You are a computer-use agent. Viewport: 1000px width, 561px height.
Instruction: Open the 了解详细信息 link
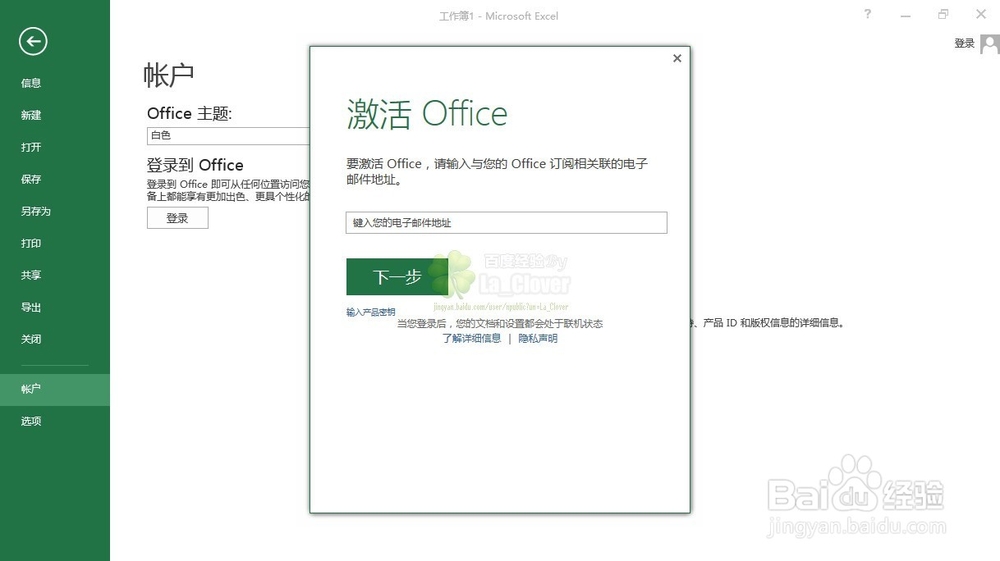coord(472,338)
